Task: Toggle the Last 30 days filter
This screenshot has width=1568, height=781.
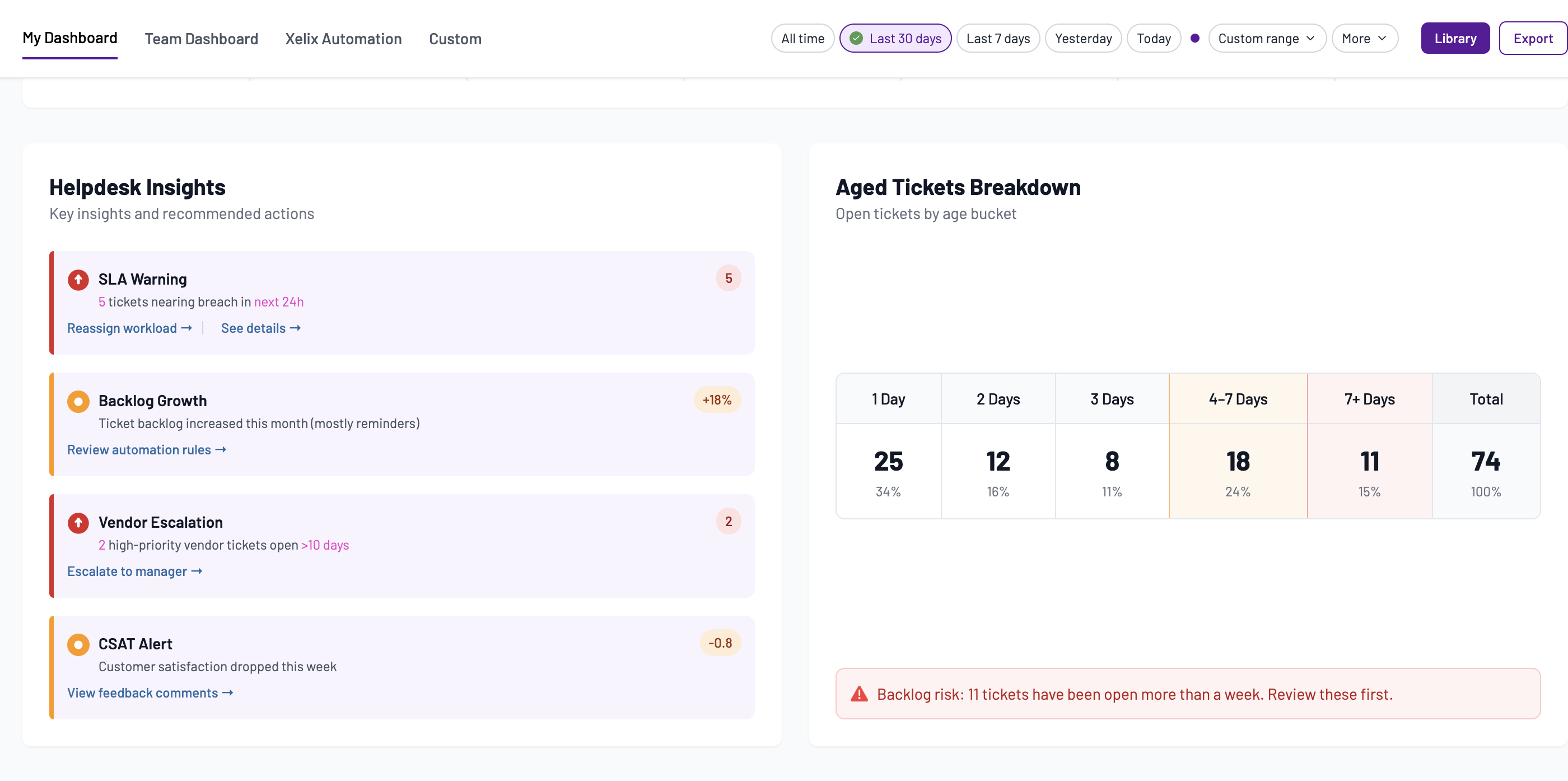Action: (895, 39)
